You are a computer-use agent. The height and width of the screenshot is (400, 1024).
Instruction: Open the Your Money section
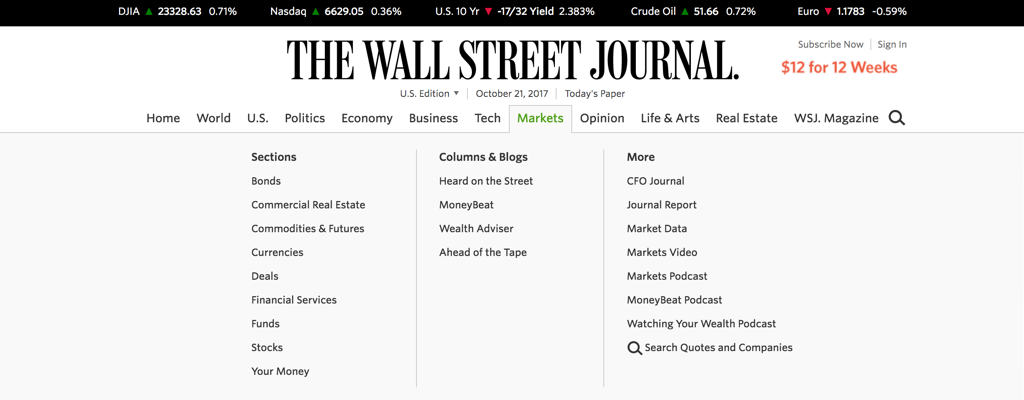280,371
